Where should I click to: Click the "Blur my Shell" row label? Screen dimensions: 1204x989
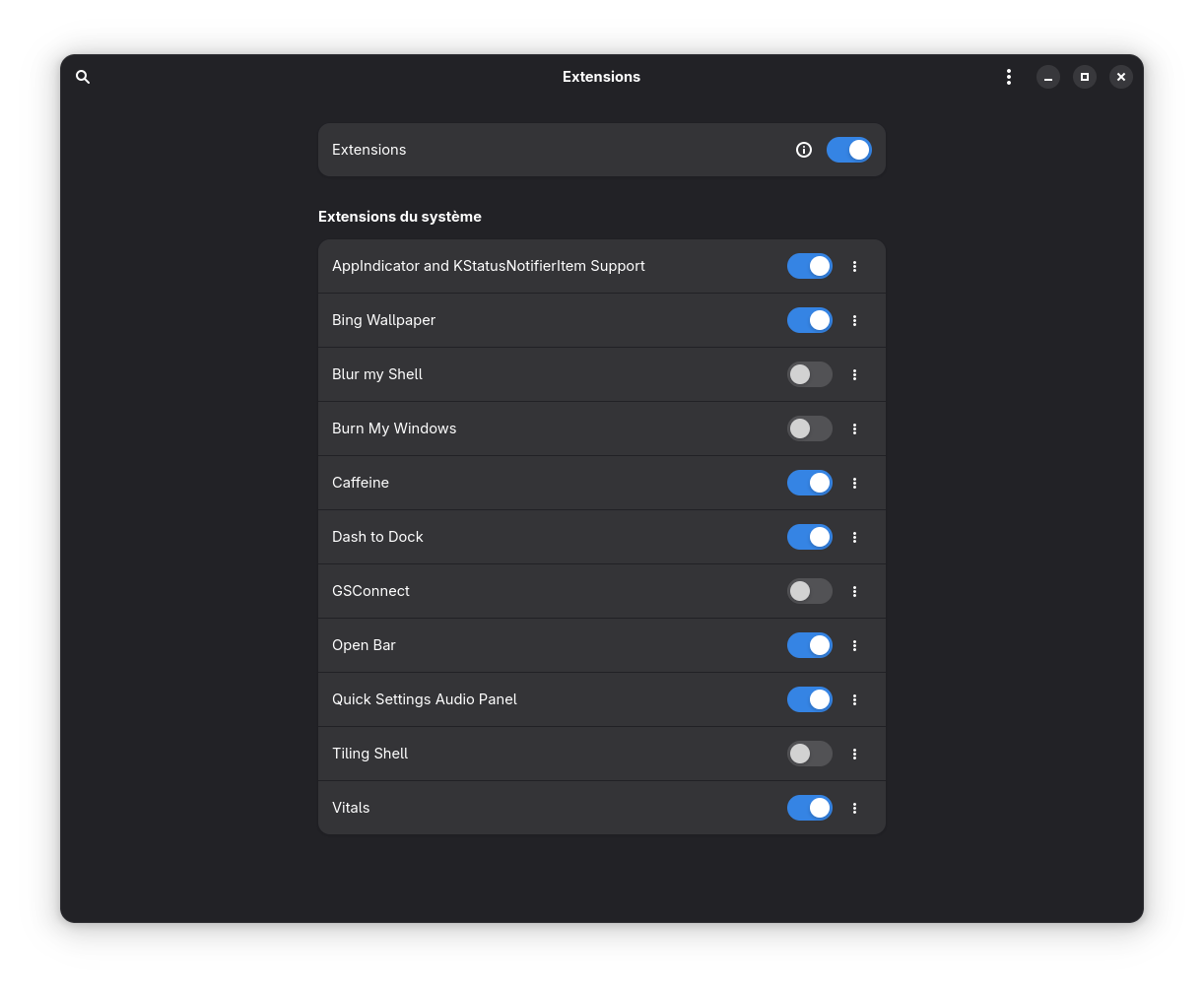click(x=377, y=374)
